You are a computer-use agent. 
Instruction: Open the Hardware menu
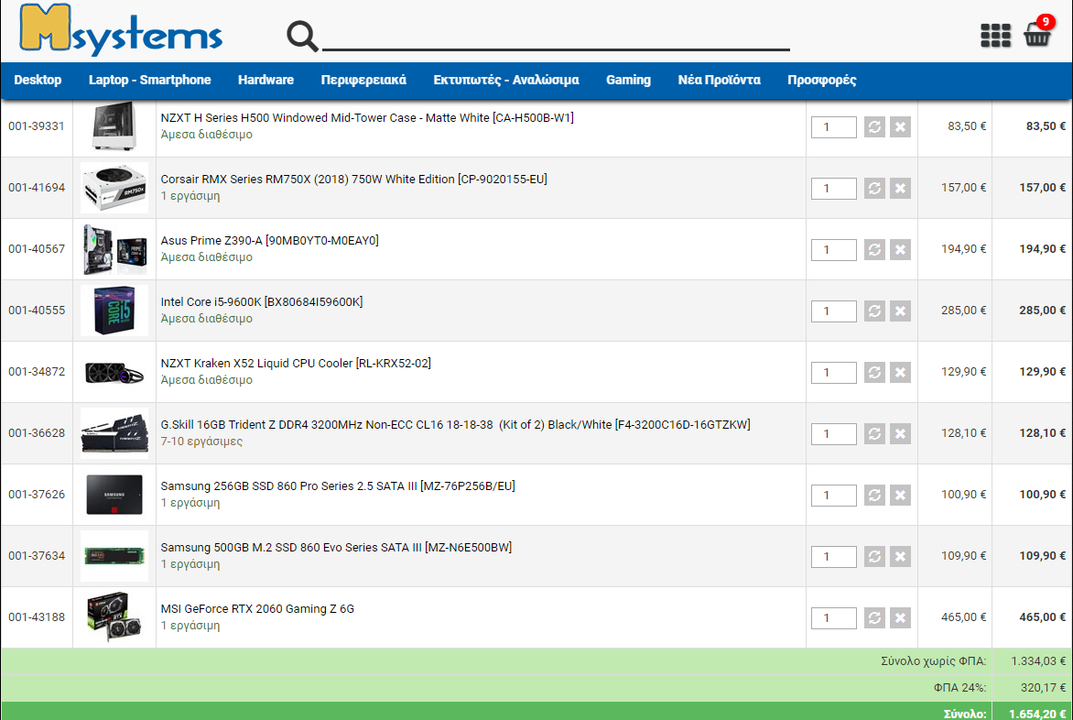pyautogui.click(x=266, y=80)
